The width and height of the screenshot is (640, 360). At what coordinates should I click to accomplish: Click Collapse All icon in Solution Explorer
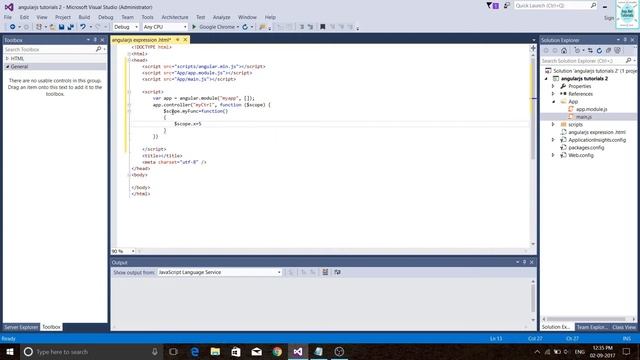click(x=608, y=51)
